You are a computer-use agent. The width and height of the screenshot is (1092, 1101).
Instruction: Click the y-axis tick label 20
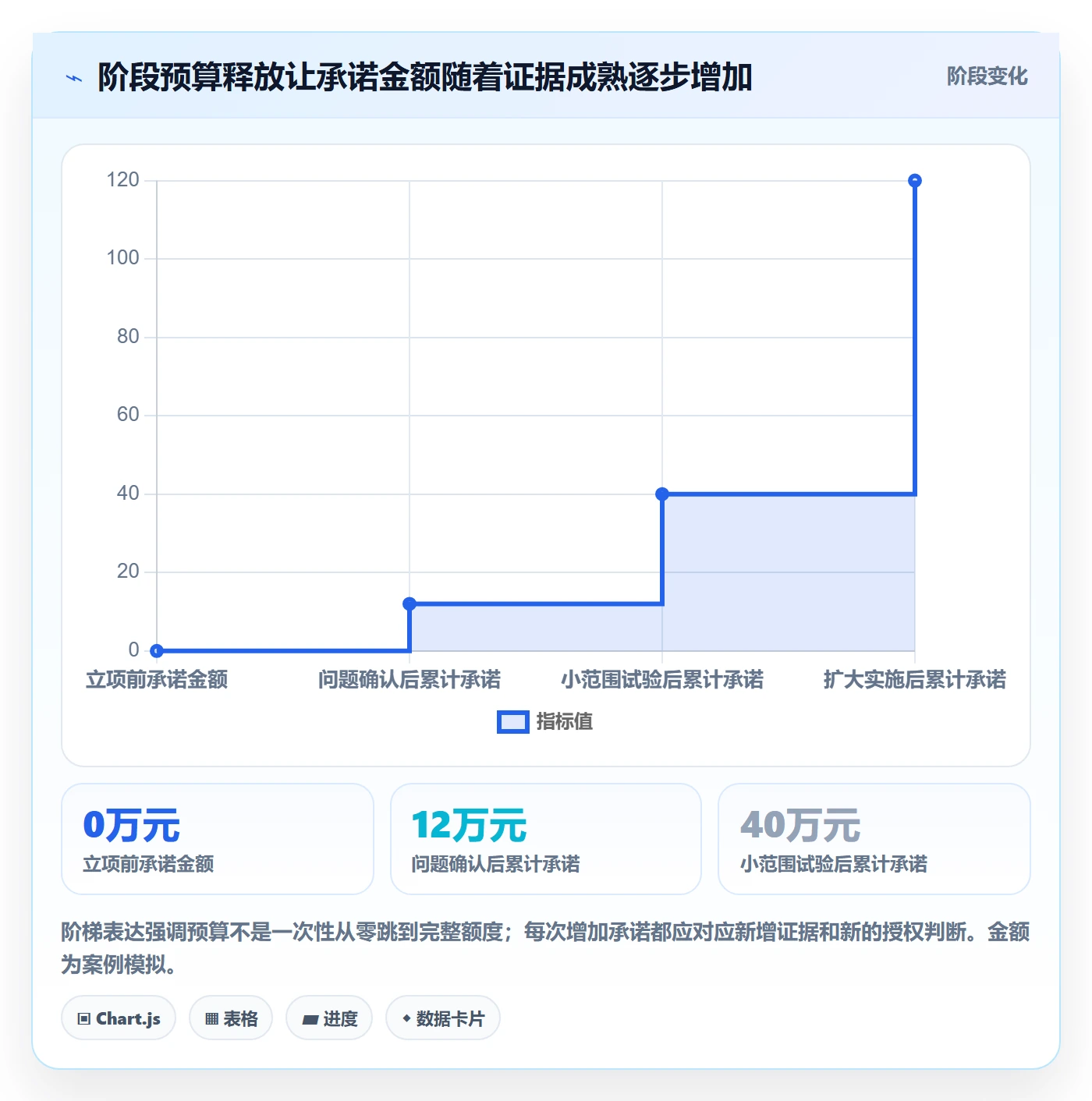[x=128, y=572]
